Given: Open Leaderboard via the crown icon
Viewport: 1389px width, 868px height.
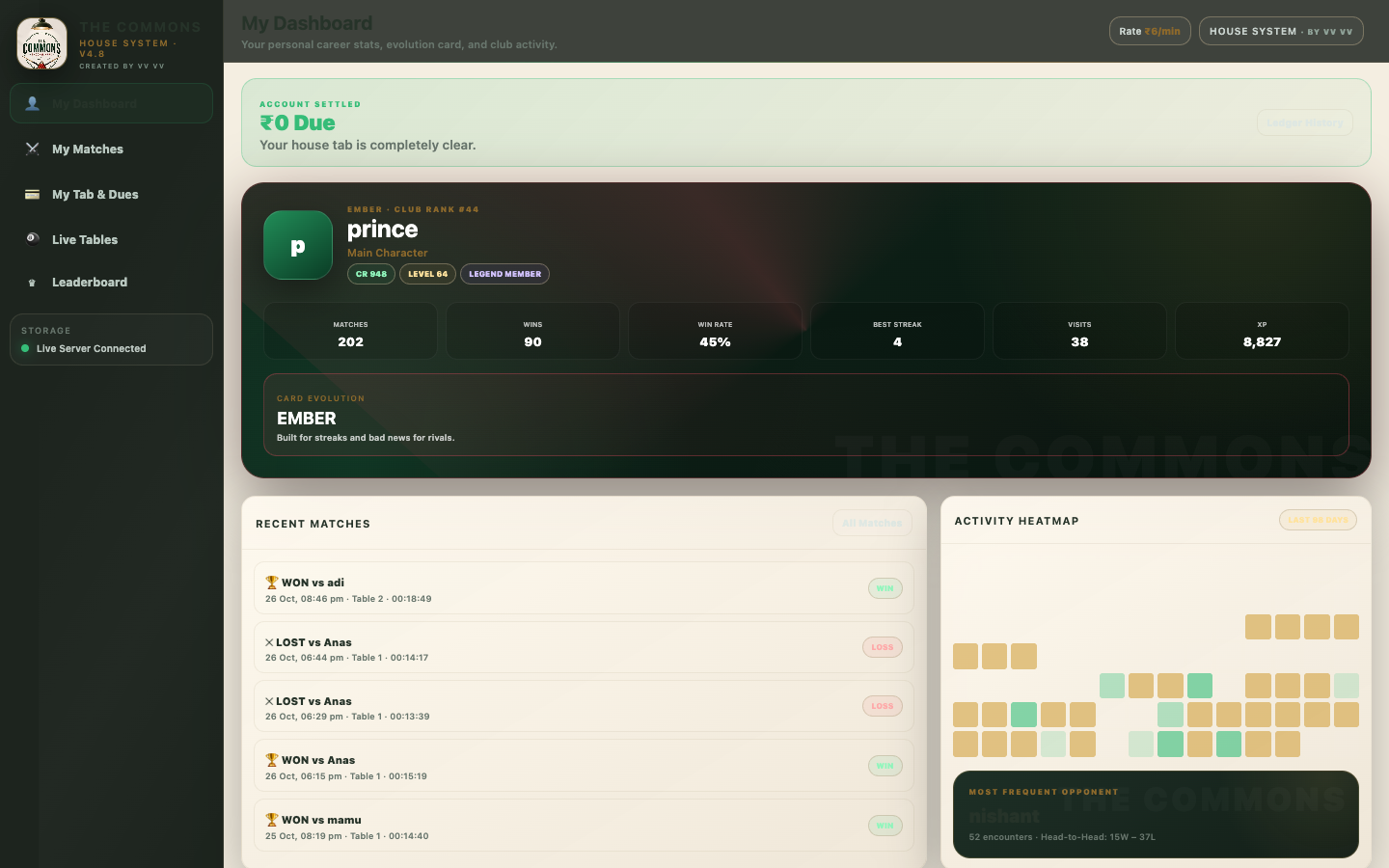Looking at the screenshot, I should click(x=32, y=283).
